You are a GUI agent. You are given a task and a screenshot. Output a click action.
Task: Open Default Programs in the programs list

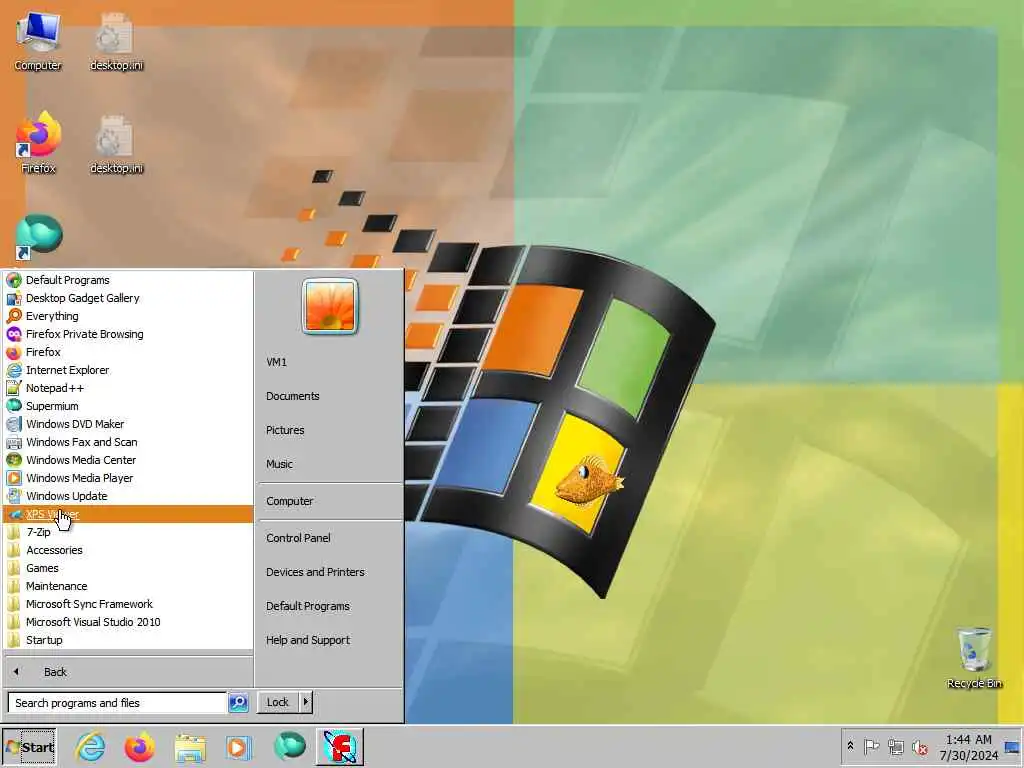(128, 280)
